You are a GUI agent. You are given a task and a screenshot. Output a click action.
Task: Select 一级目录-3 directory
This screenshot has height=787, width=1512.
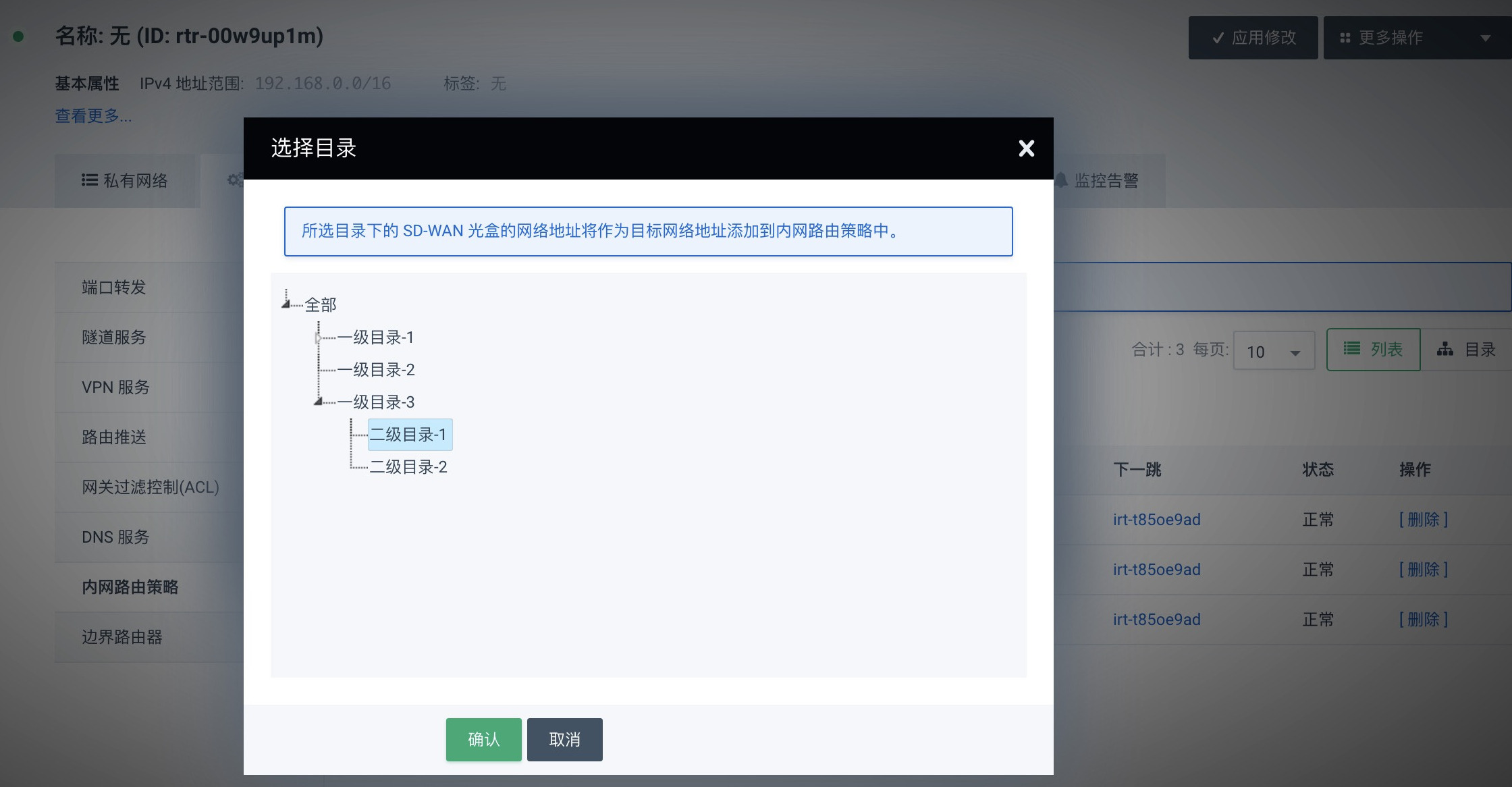point(376,402)
